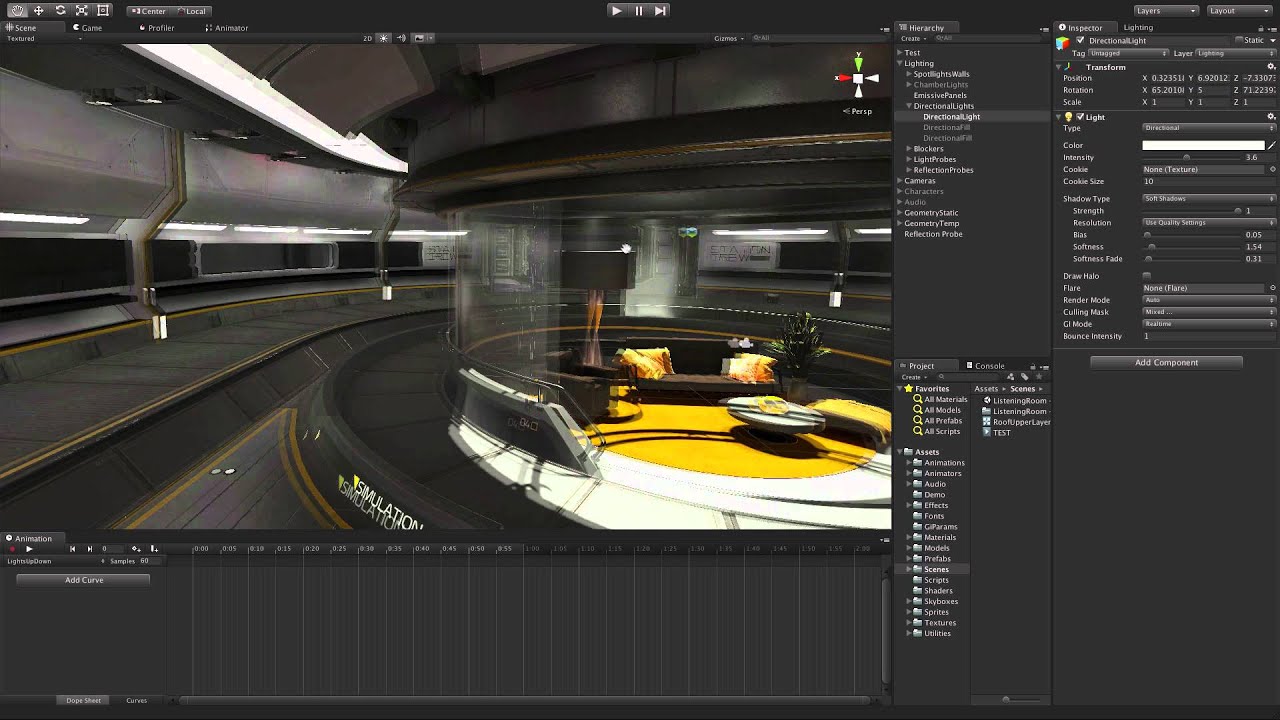The width and height of the screenshot is (1280, 720).
Task: Click the Animation record button
Action: pyautogui.click(x=12, y=549)
